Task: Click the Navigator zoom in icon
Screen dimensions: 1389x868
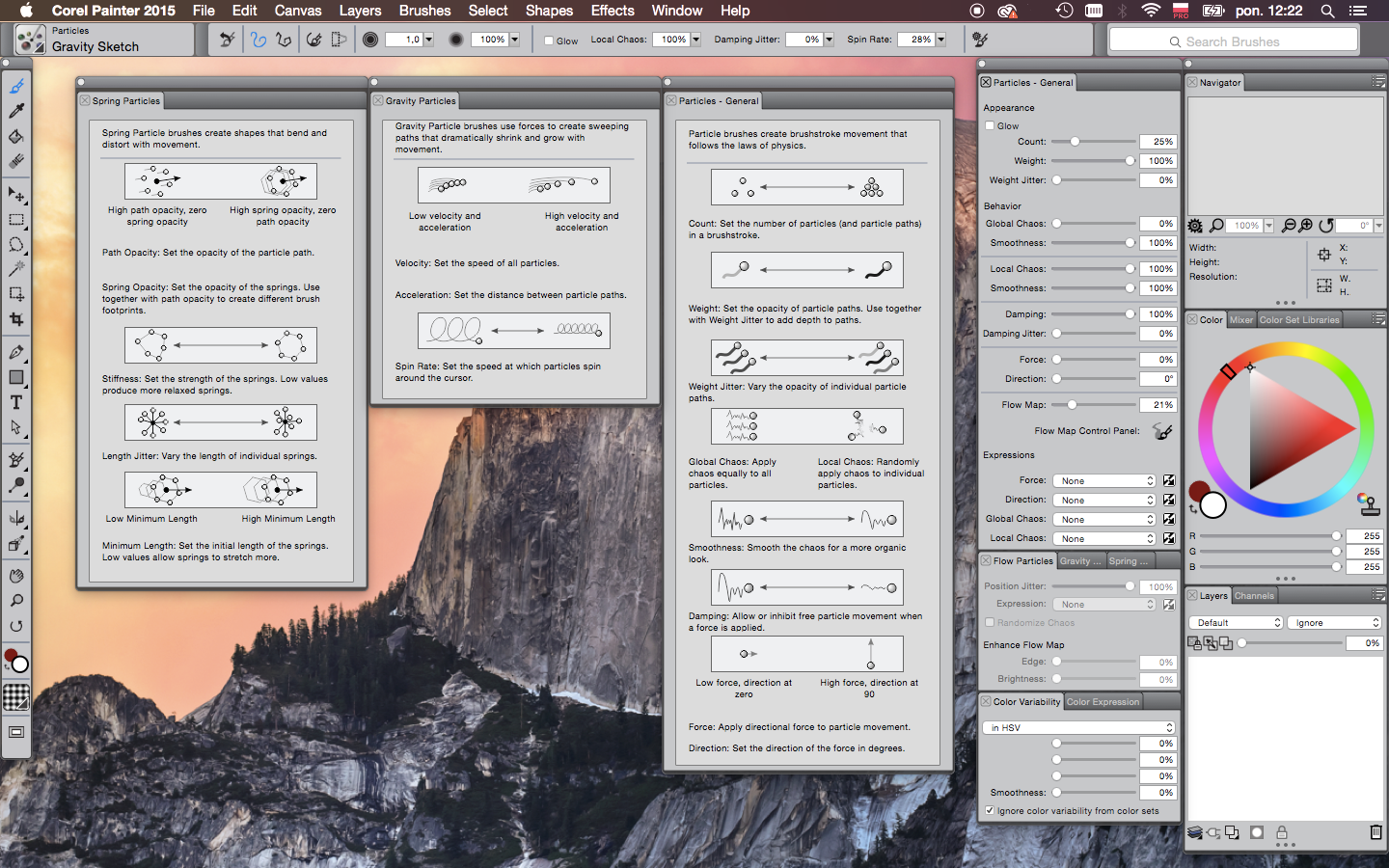Action: click(x=1306, y=226)
